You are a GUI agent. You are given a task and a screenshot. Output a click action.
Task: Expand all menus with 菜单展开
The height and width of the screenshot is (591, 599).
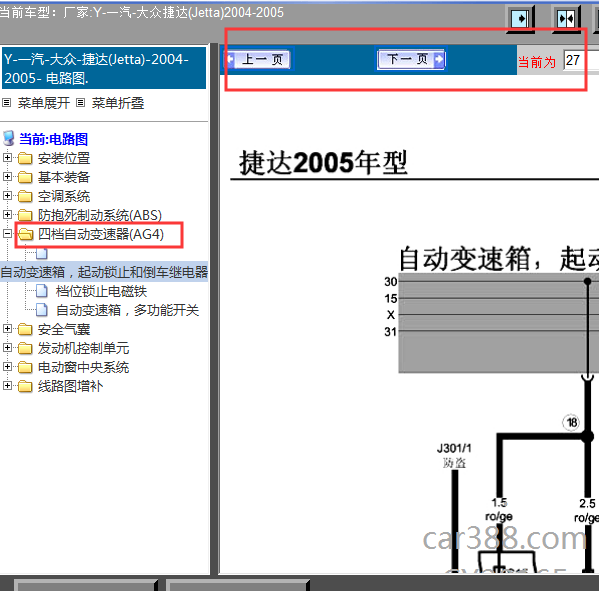(x=44, y=103)
